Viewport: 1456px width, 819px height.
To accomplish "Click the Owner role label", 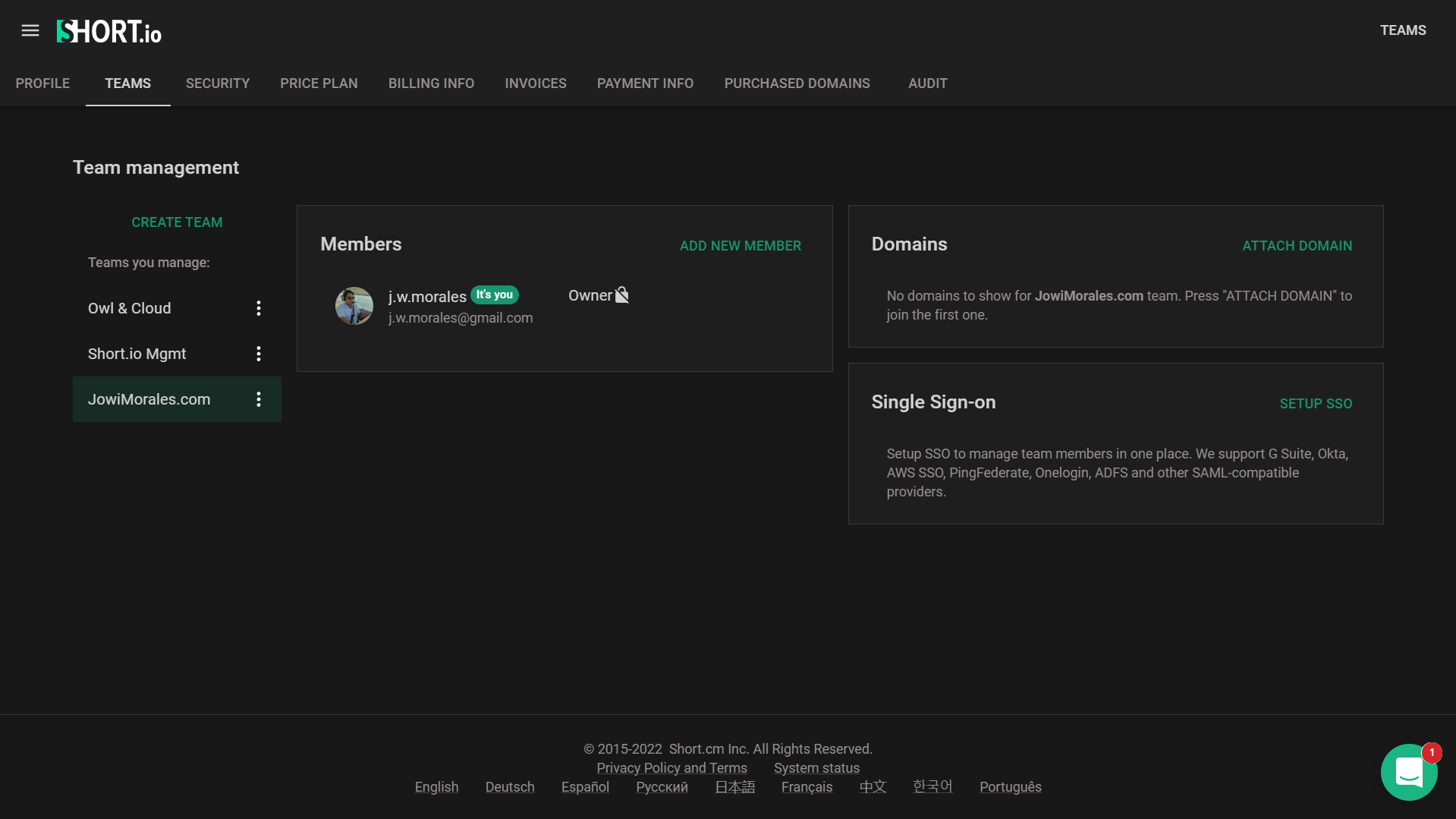I will point(590,295).
